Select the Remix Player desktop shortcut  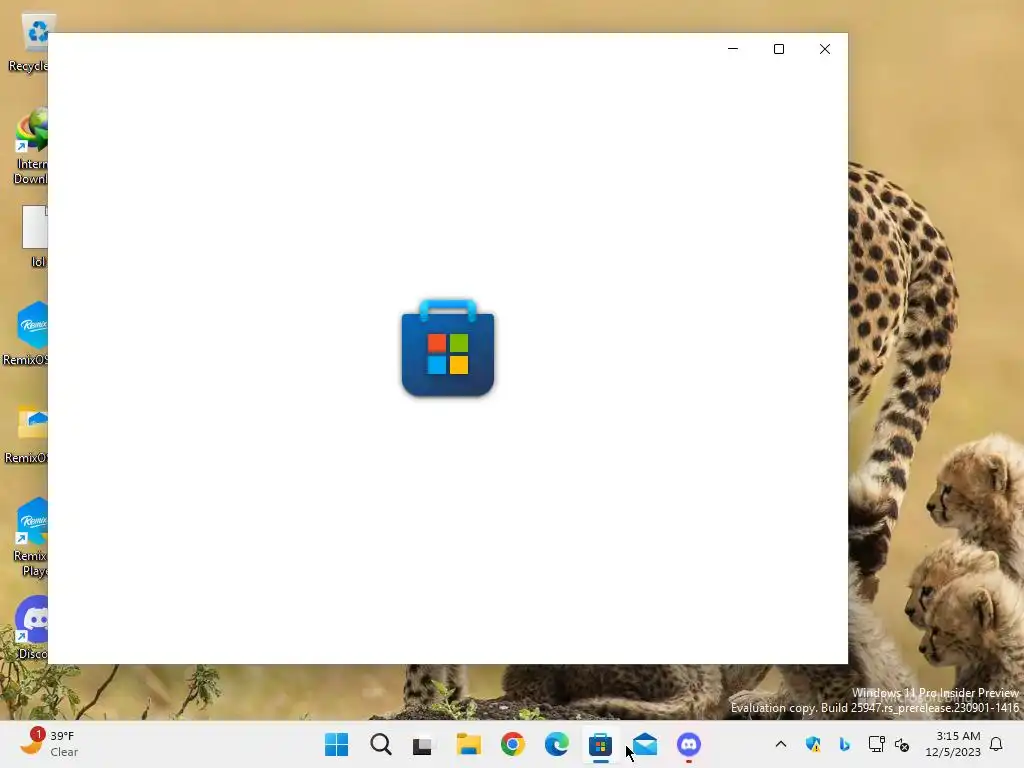click(31, 537)
